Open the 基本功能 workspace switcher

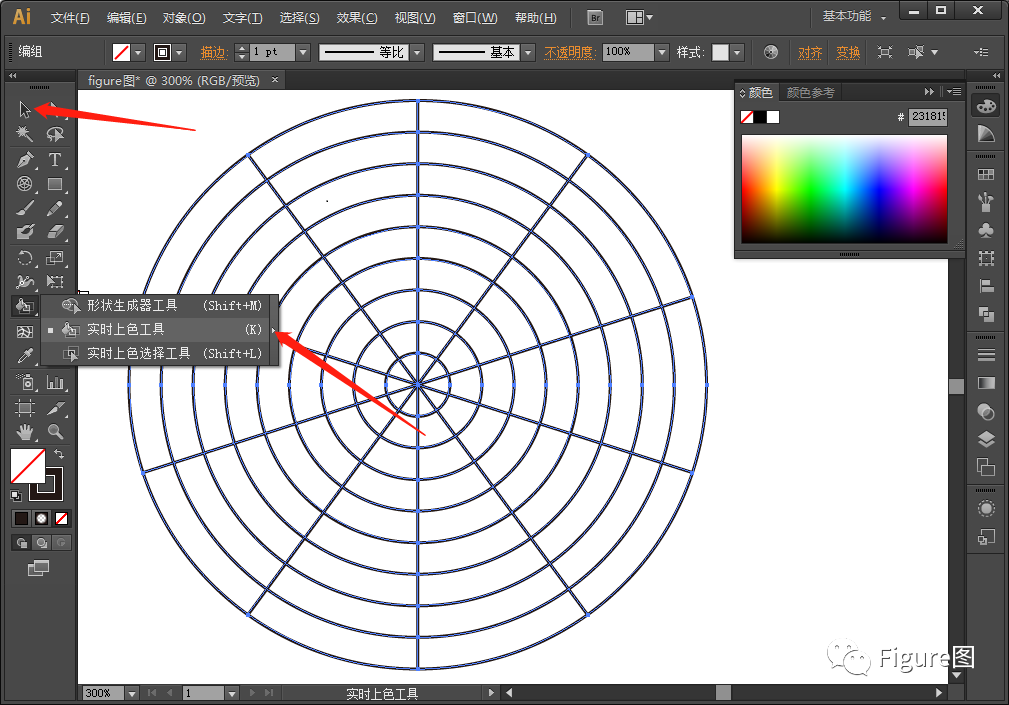click(853, 17)
